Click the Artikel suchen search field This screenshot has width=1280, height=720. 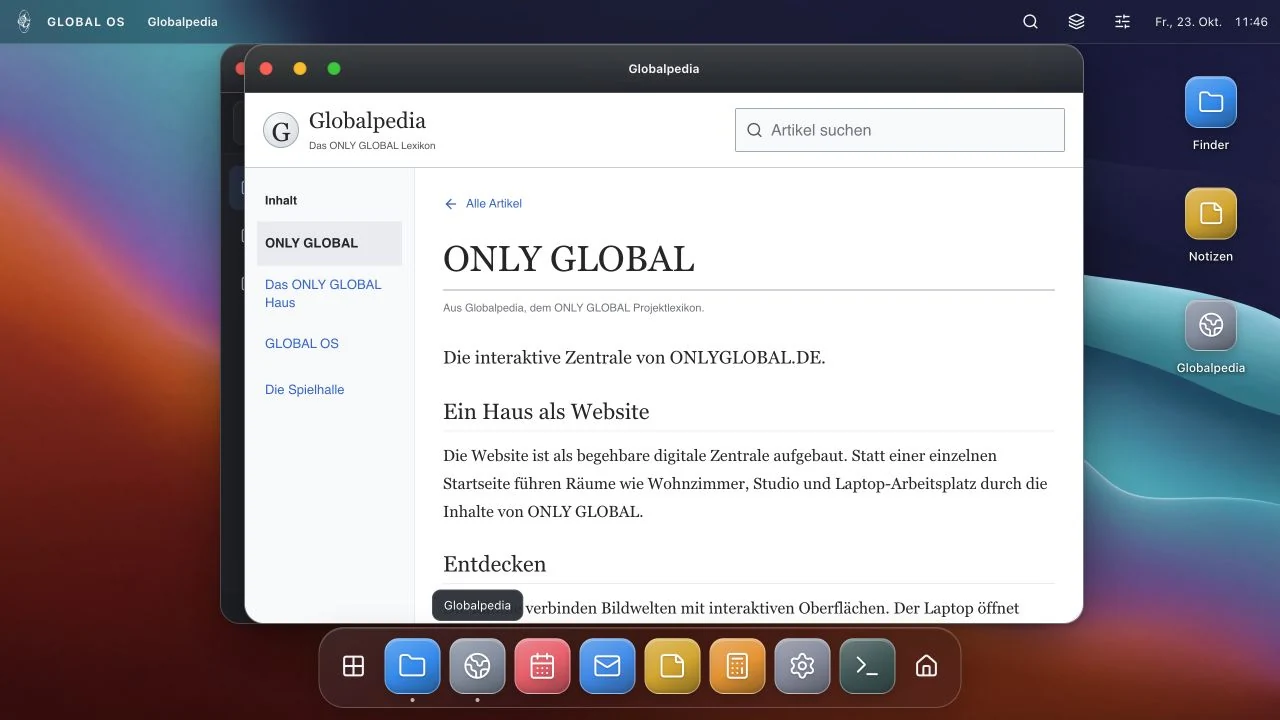point(900,130)
